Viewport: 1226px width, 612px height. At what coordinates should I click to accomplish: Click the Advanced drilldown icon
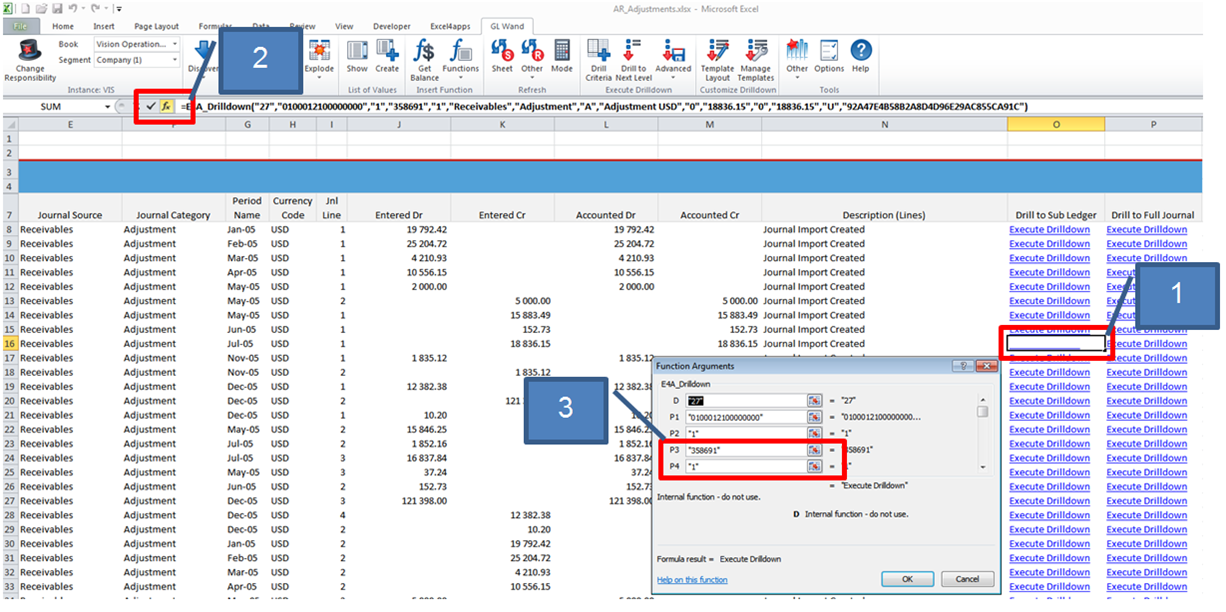click(x=673, y=50)
